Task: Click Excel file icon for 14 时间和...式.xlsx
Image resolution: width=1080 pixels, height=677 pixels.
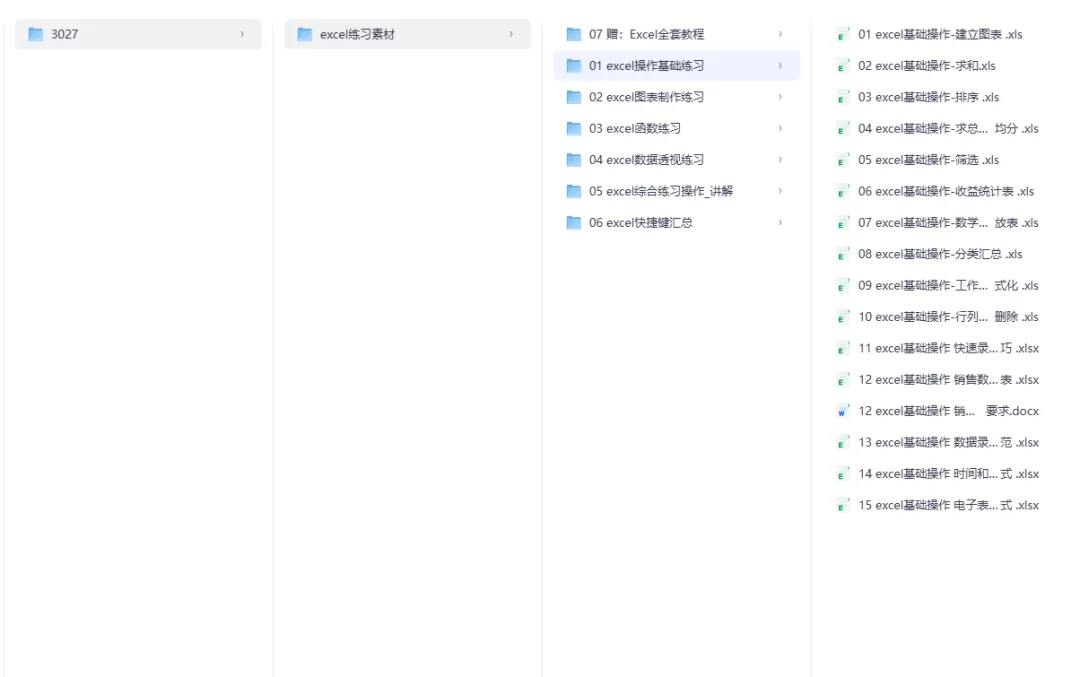Action: coord(843,474)
